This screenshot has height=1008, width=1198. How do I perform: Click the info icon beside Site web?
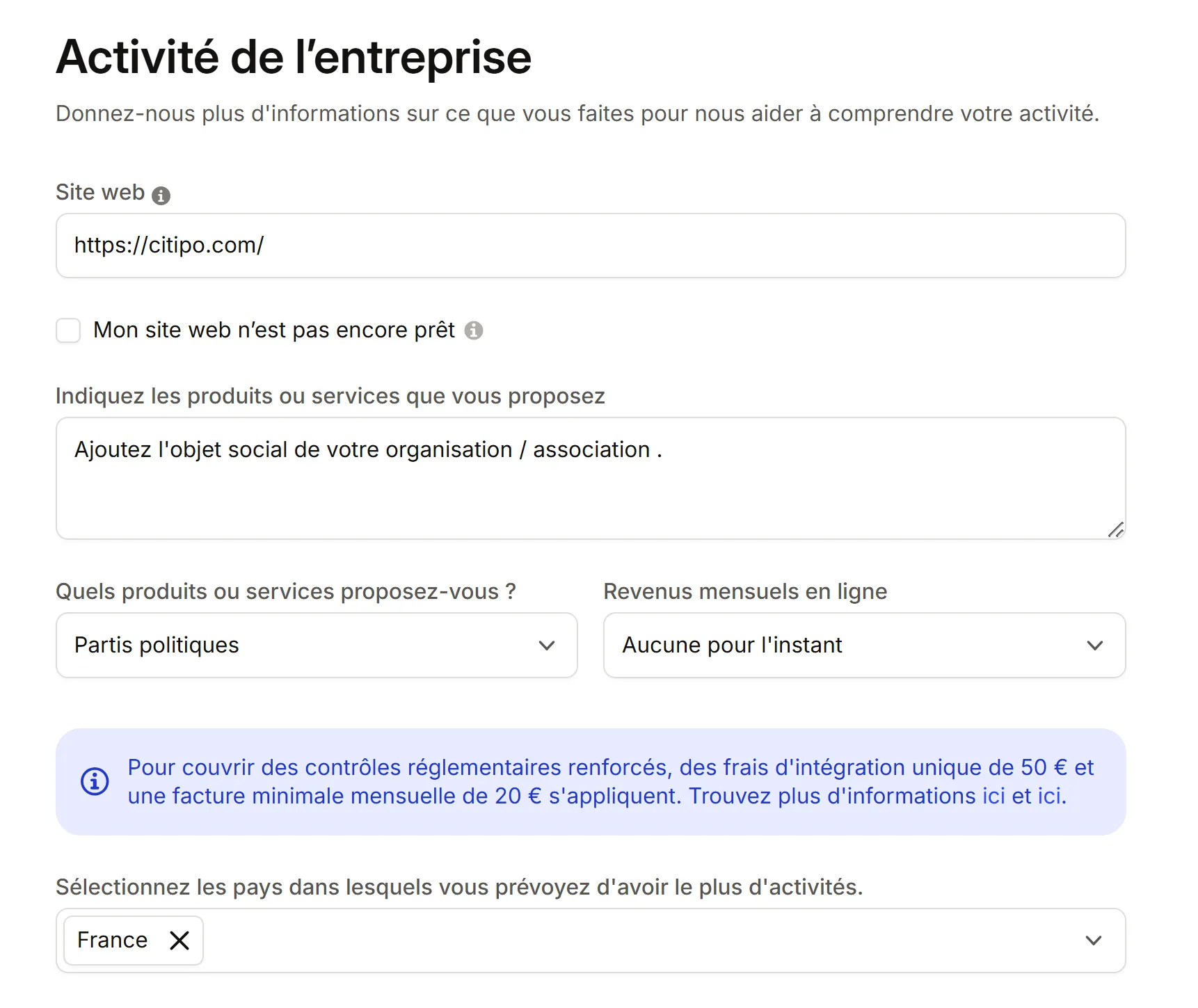click(161, 195)
